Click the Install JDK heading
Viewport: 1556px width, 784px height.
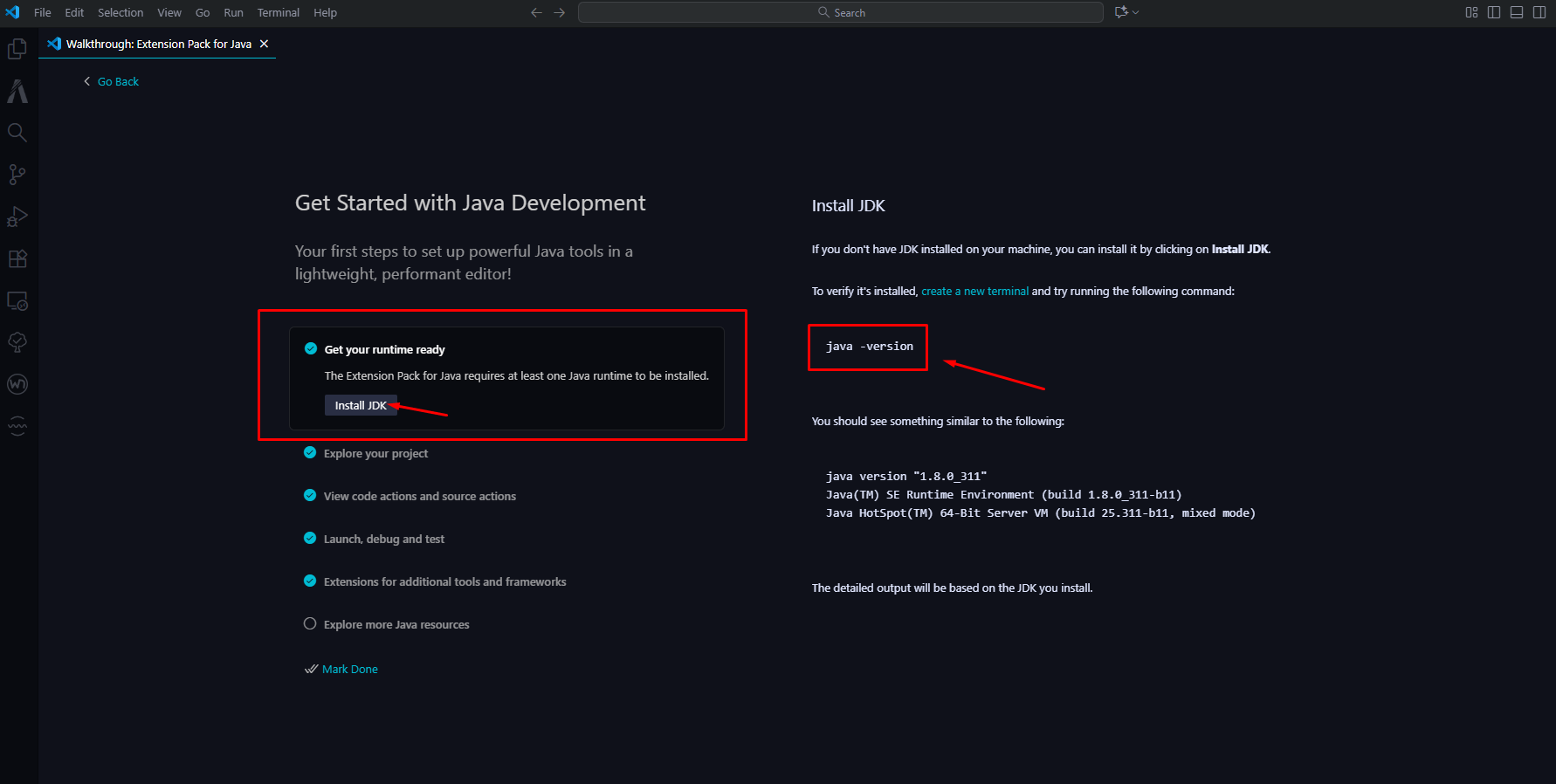[x=849, y=206]
